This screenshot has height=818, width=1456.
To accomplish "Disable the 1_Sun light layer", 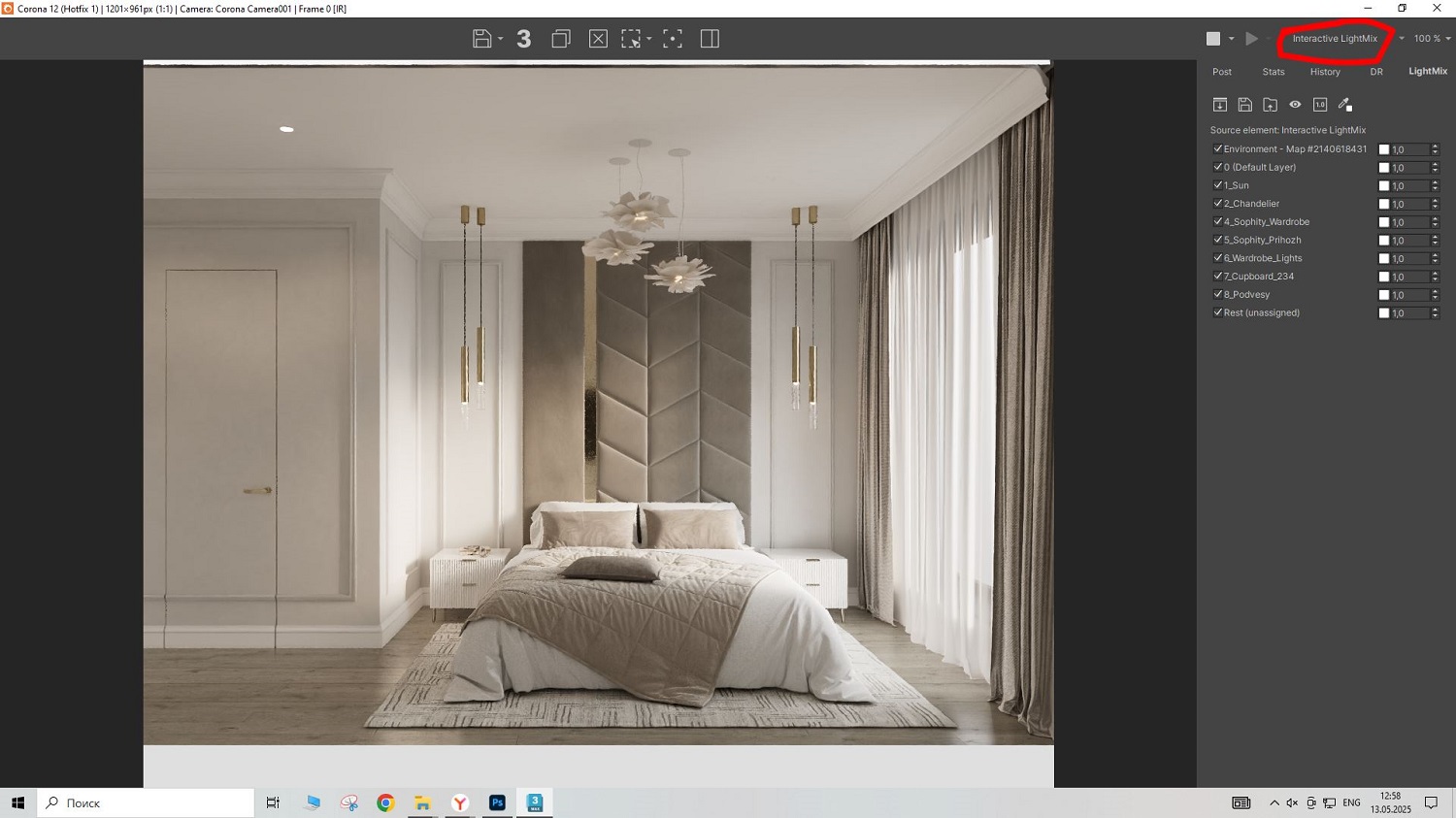I will (1217, 185).
